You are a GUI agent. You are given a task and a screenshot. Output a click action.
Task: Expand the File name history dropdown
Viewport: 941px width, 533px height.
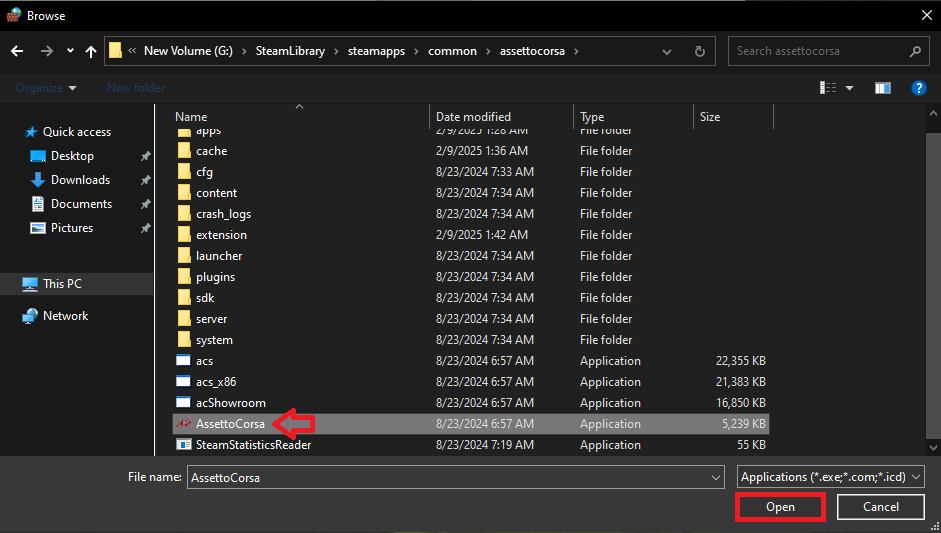[715, 478]
